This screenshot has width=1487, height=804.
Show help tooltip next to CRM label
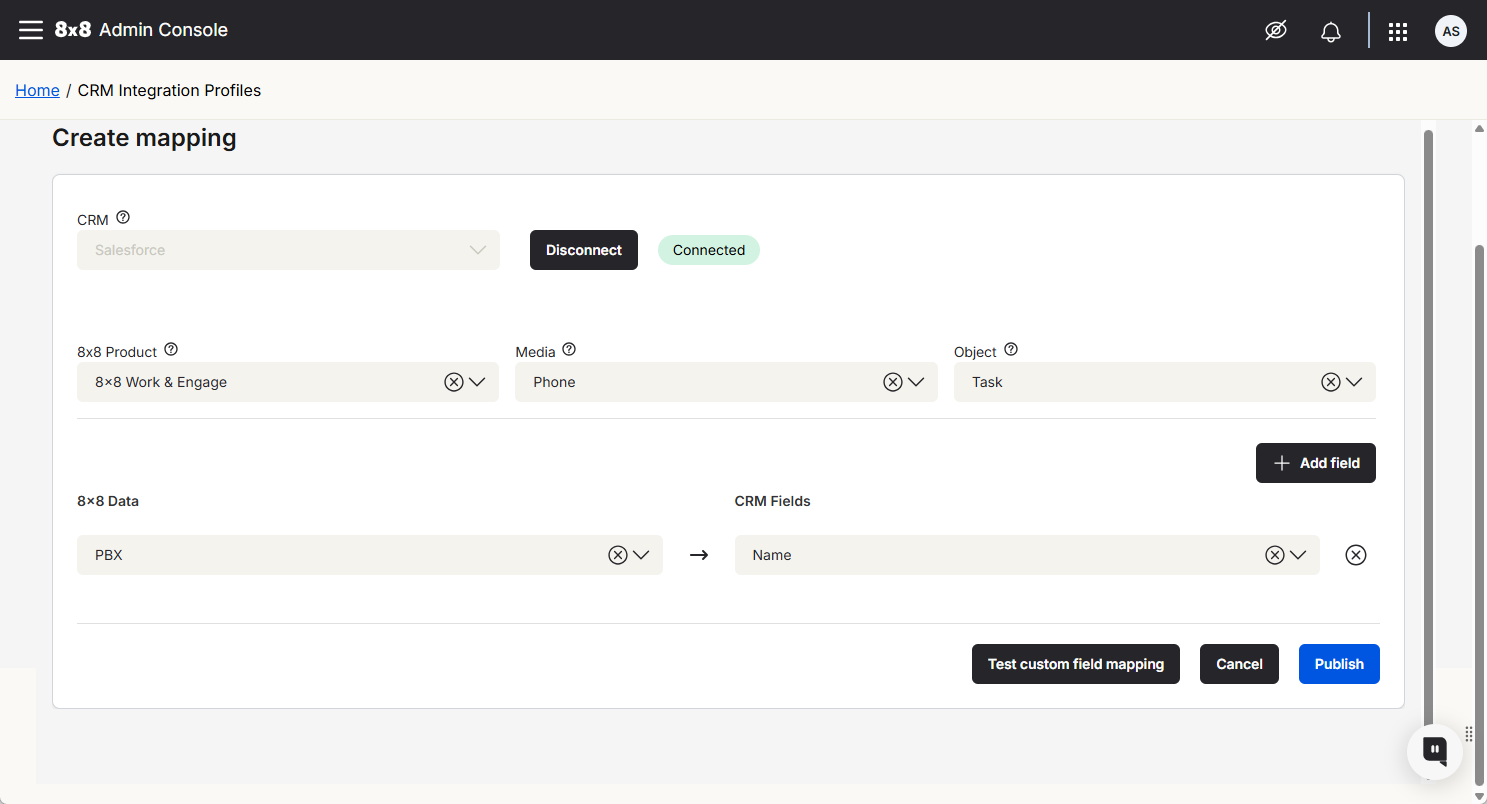[x=123, y=217]
